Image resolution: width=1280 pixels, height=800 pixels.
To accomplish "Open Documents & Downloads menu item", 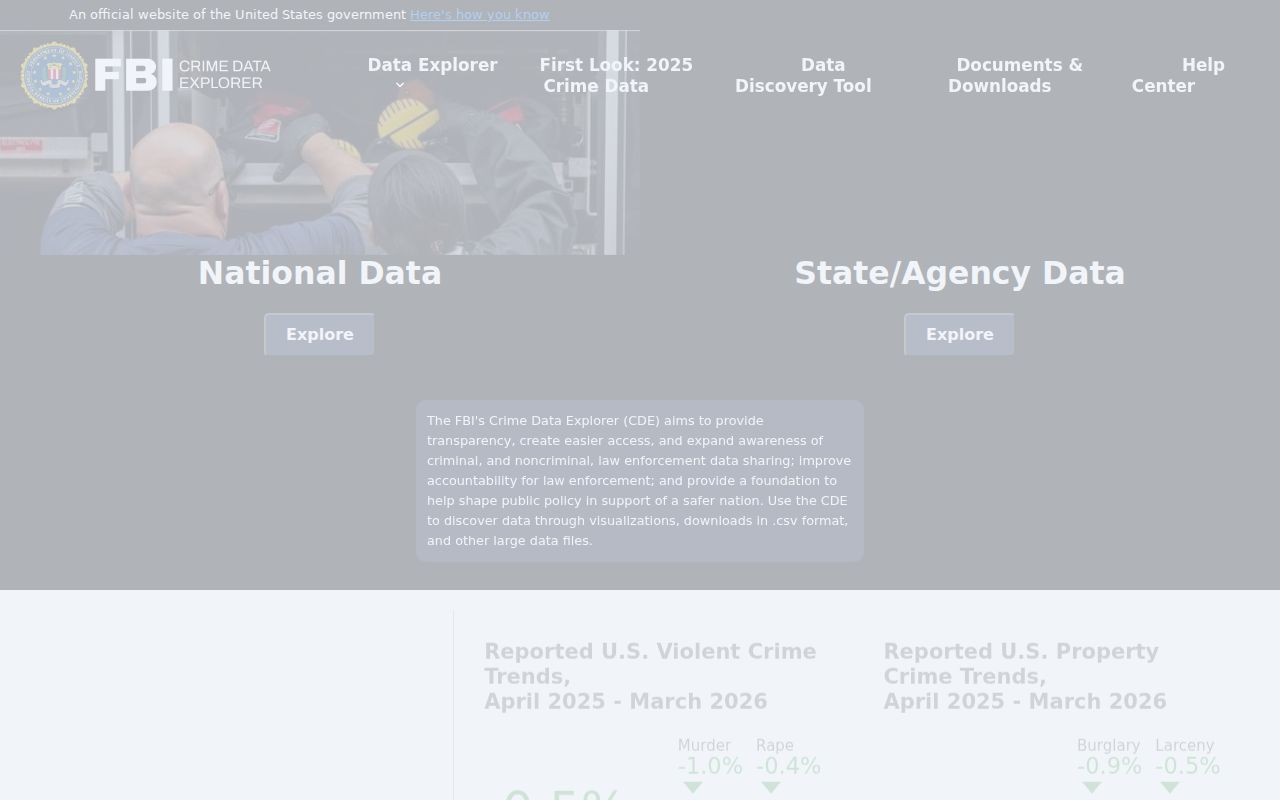I will click(1015, 75).
